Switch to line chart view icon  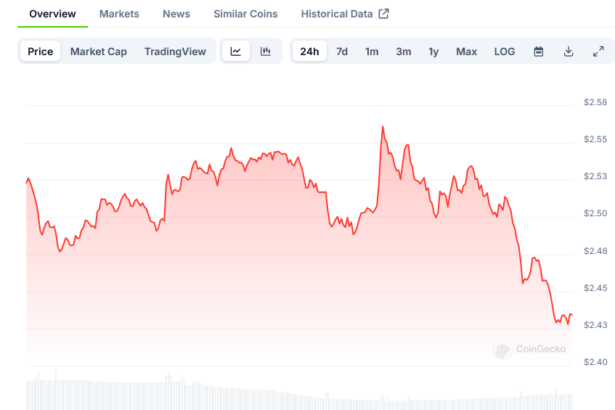click(235, 51)
